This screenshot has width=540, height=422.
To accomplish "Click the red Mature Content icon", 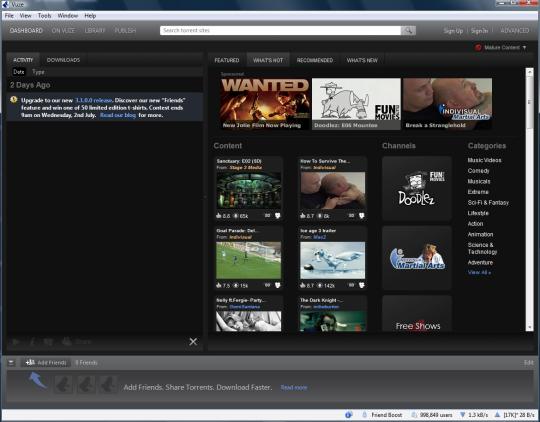I will pyautogui.click(x=478, y=48).
